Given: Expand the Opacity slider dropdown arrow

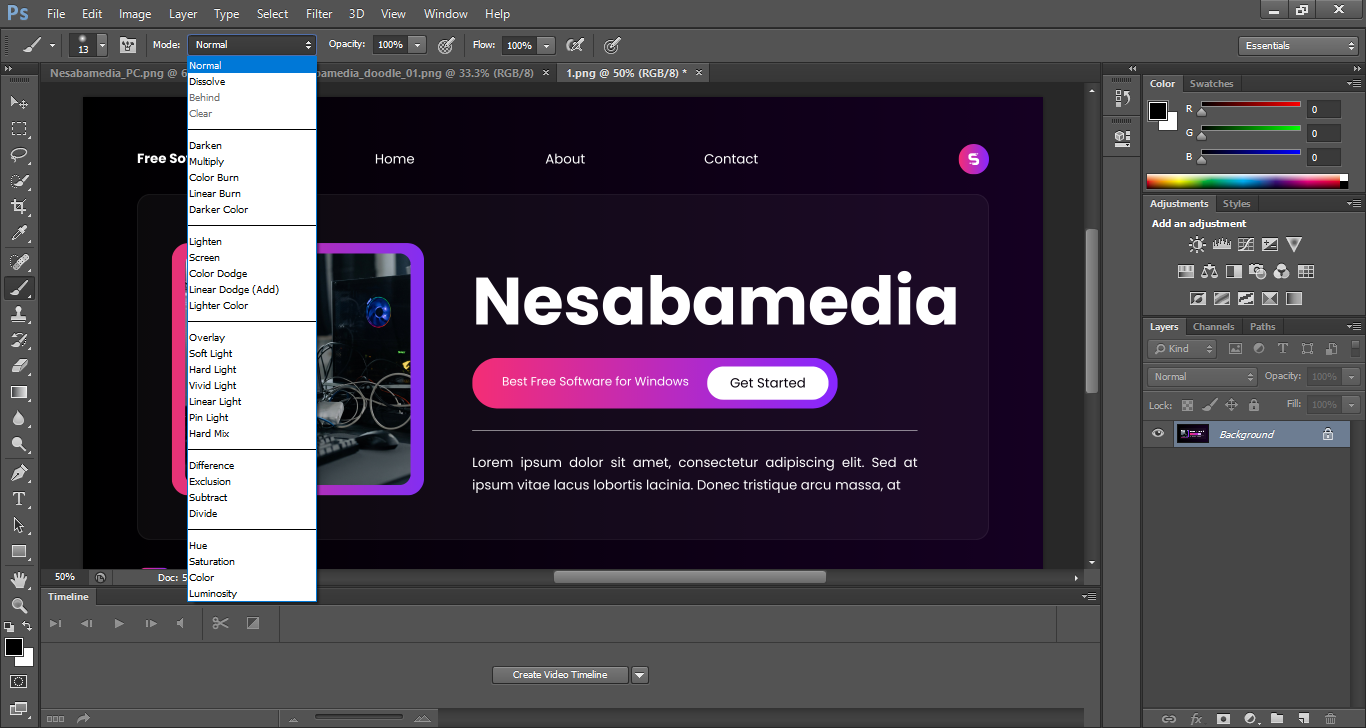Looking at the screenshot, I should pyautogui.click(x=417, y=45).
